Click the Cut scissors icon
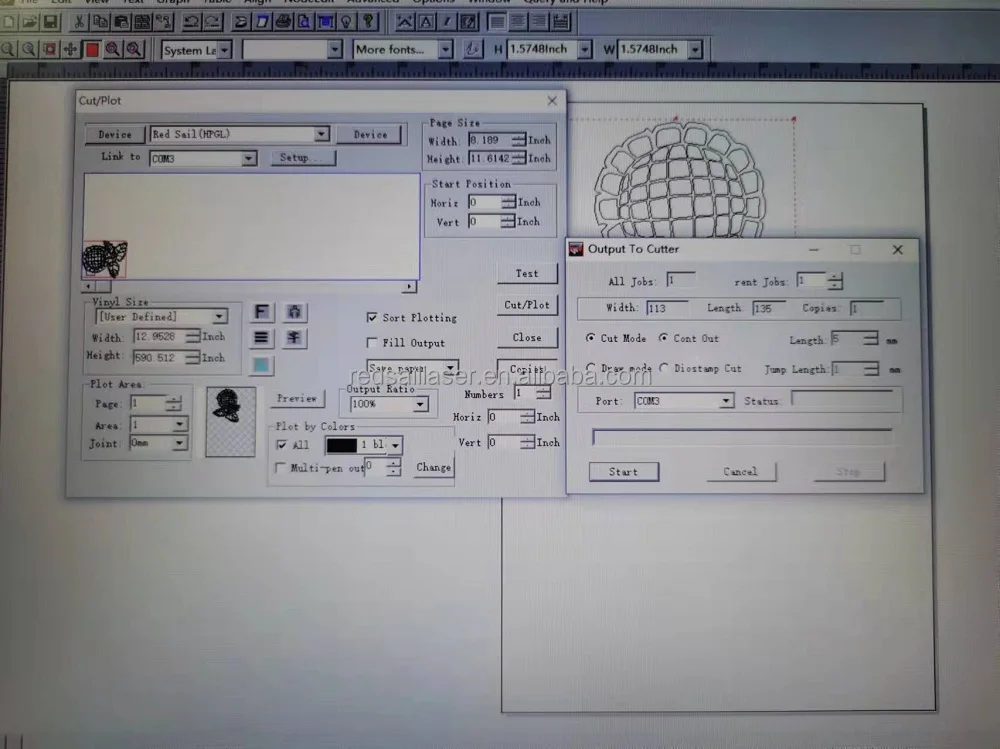This screenshot has width=1000, height=749. [x=79, y=21]
